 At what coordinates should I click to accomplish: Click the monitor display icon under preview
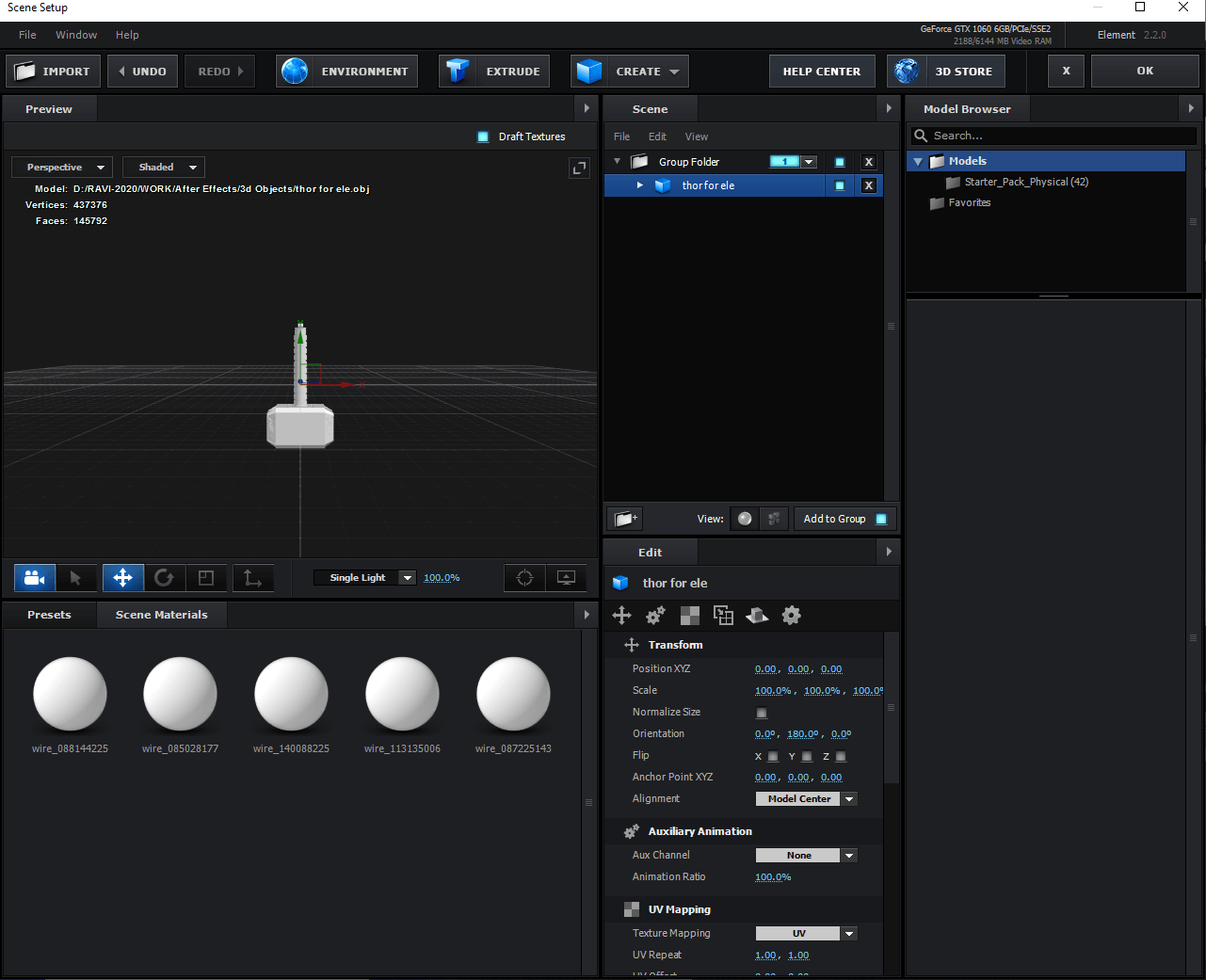[566, 578]
